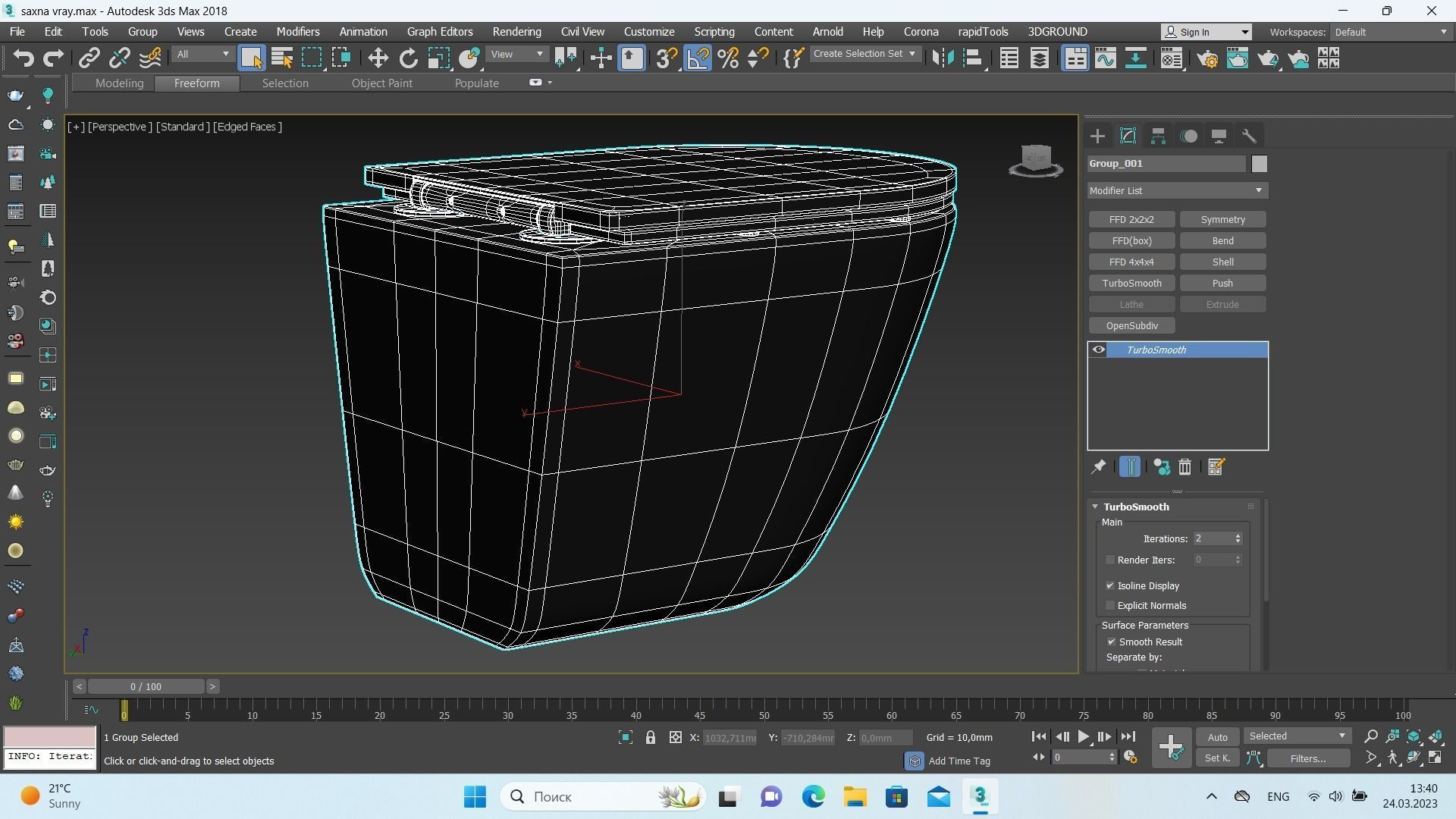
Task: Expand Create Selection Set dropdown
Action: 864,54
